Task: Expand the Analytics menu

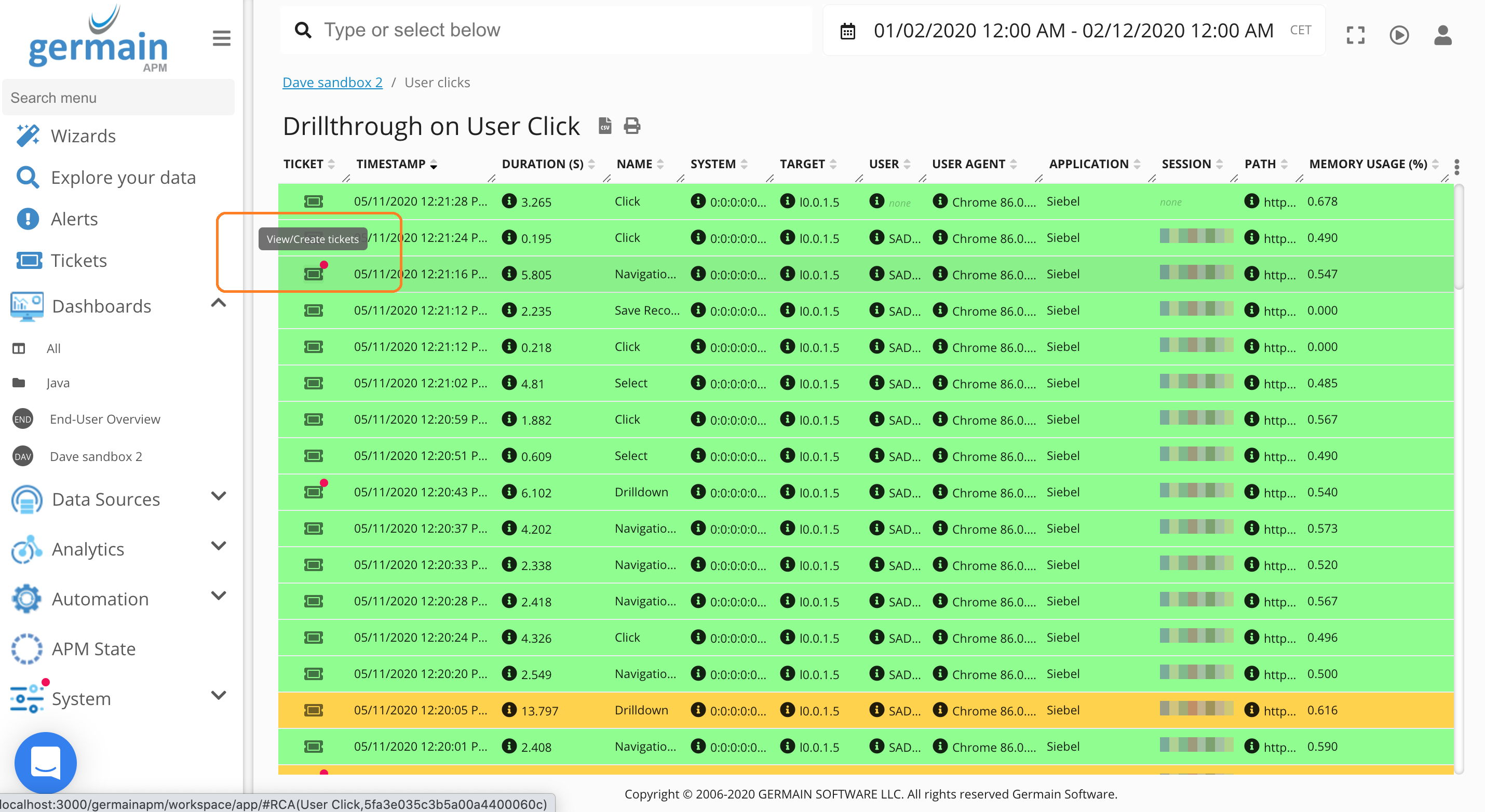Action: click(219, 546)
